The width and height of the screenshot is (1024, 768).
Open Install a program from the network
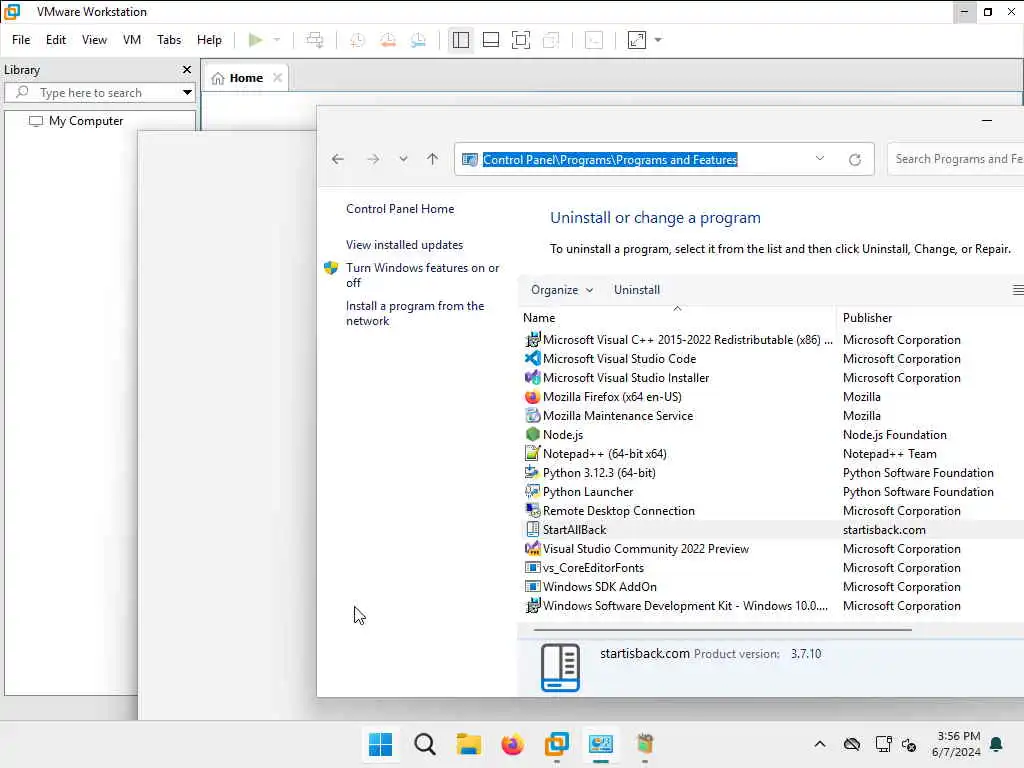415,313
